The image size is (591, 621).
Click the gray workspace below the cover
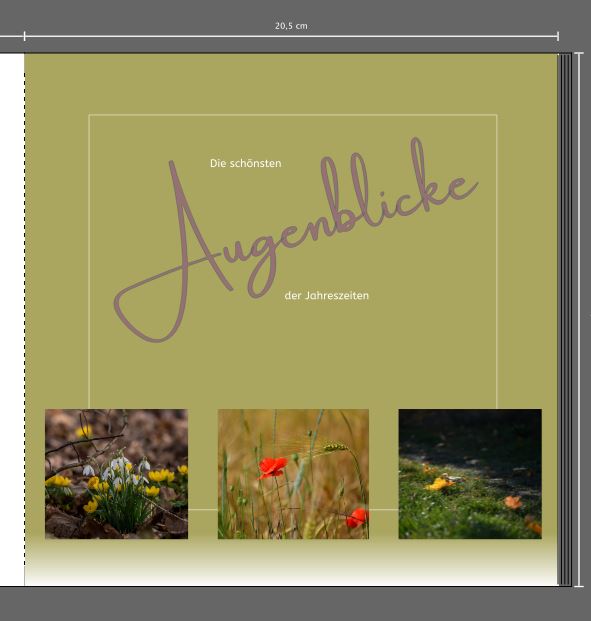coord(296,604)
